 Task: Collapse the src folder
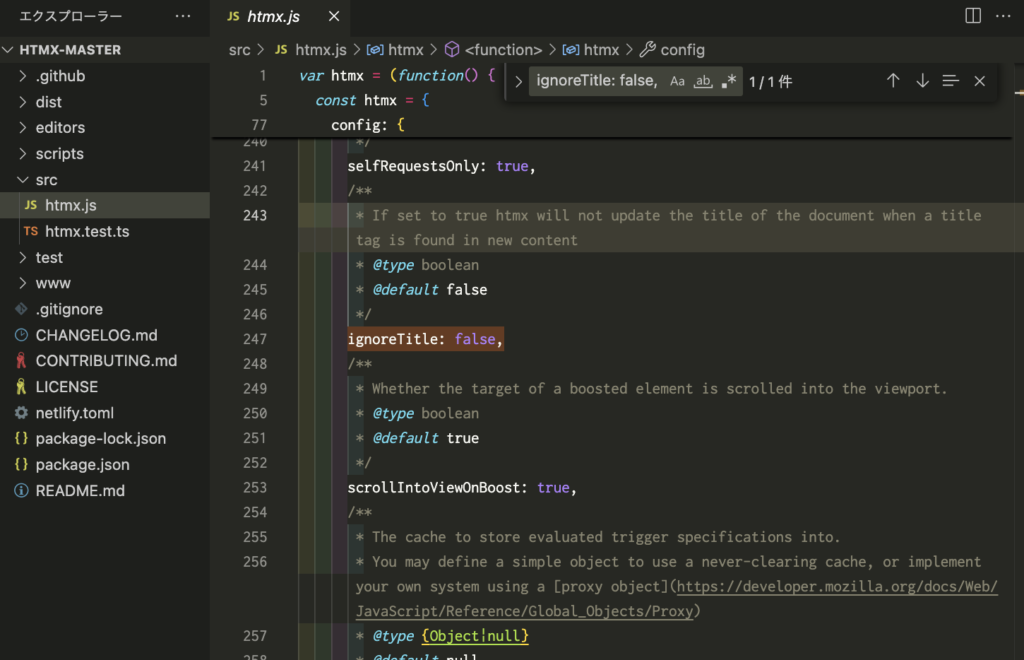coord(46,180)
